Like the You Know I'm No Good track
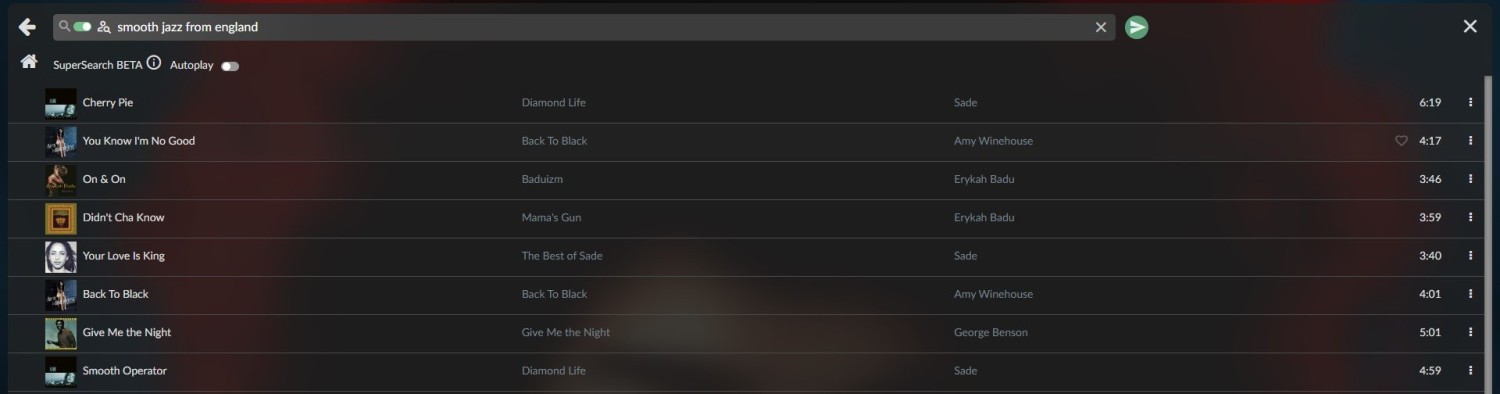Screen dimensions: 1500x394 pyautogui.click(x=1401, y=141)
